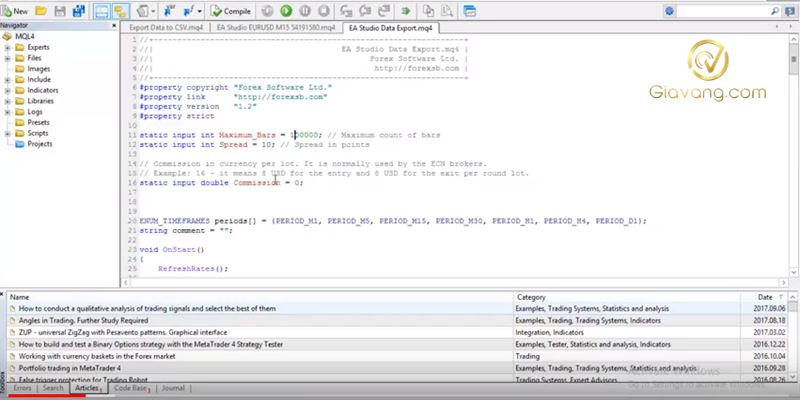Click the find-in-document magnifier icon
Viewport: 800px width, 400px height.
point(447,11)
